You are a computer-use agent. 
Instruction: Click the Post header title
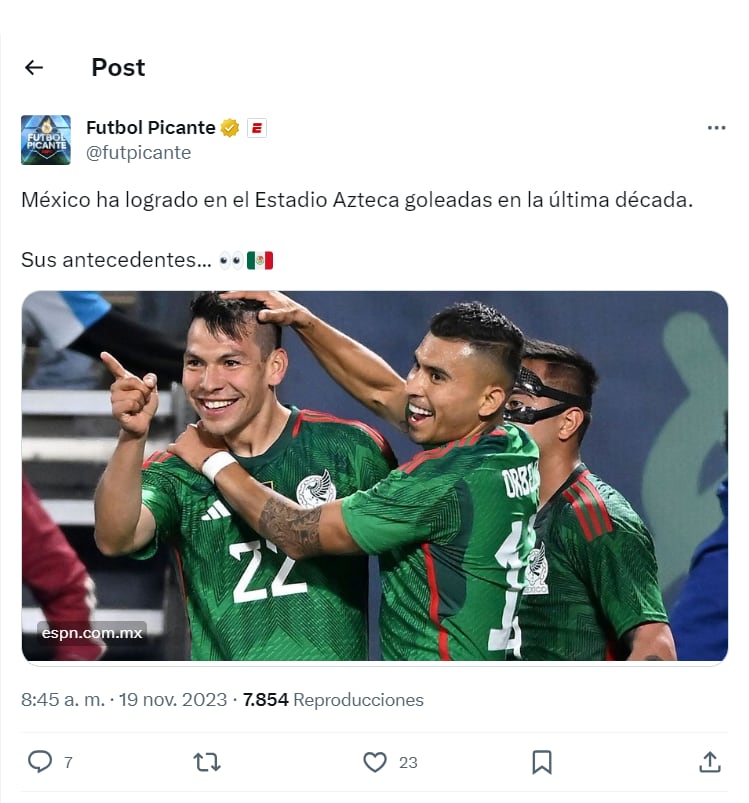[118, 68]
